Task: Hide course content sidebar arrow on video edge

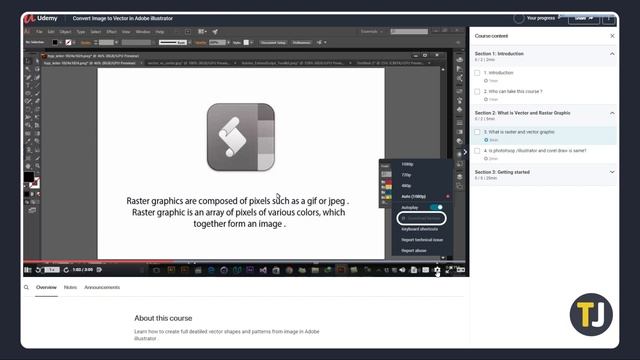Action: pyautogui.click(x=465, y=152)
